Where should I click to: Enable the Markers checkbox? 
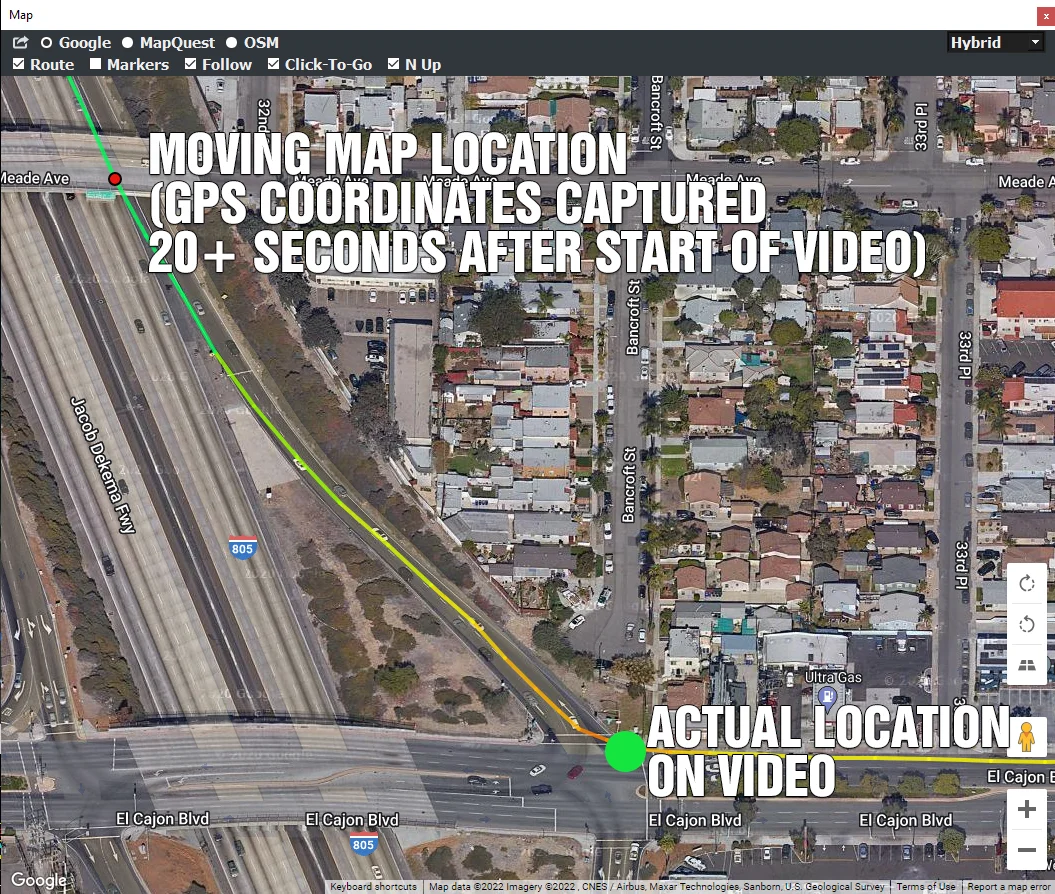click(x=96, y=64)
